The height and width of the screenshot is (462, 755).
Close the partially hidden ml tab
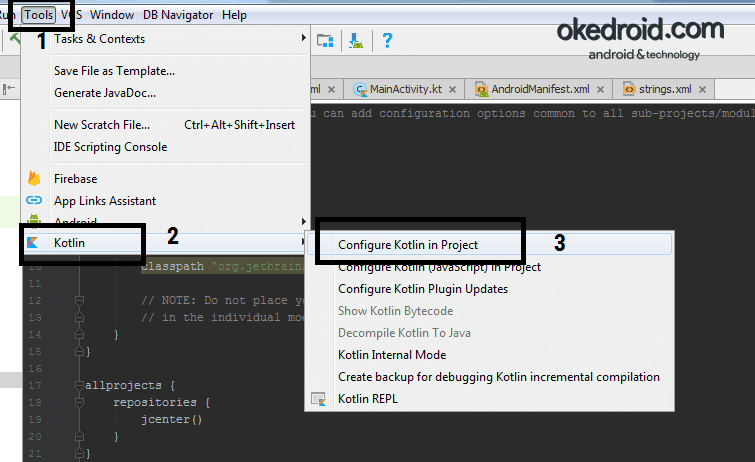click(331, 90)
